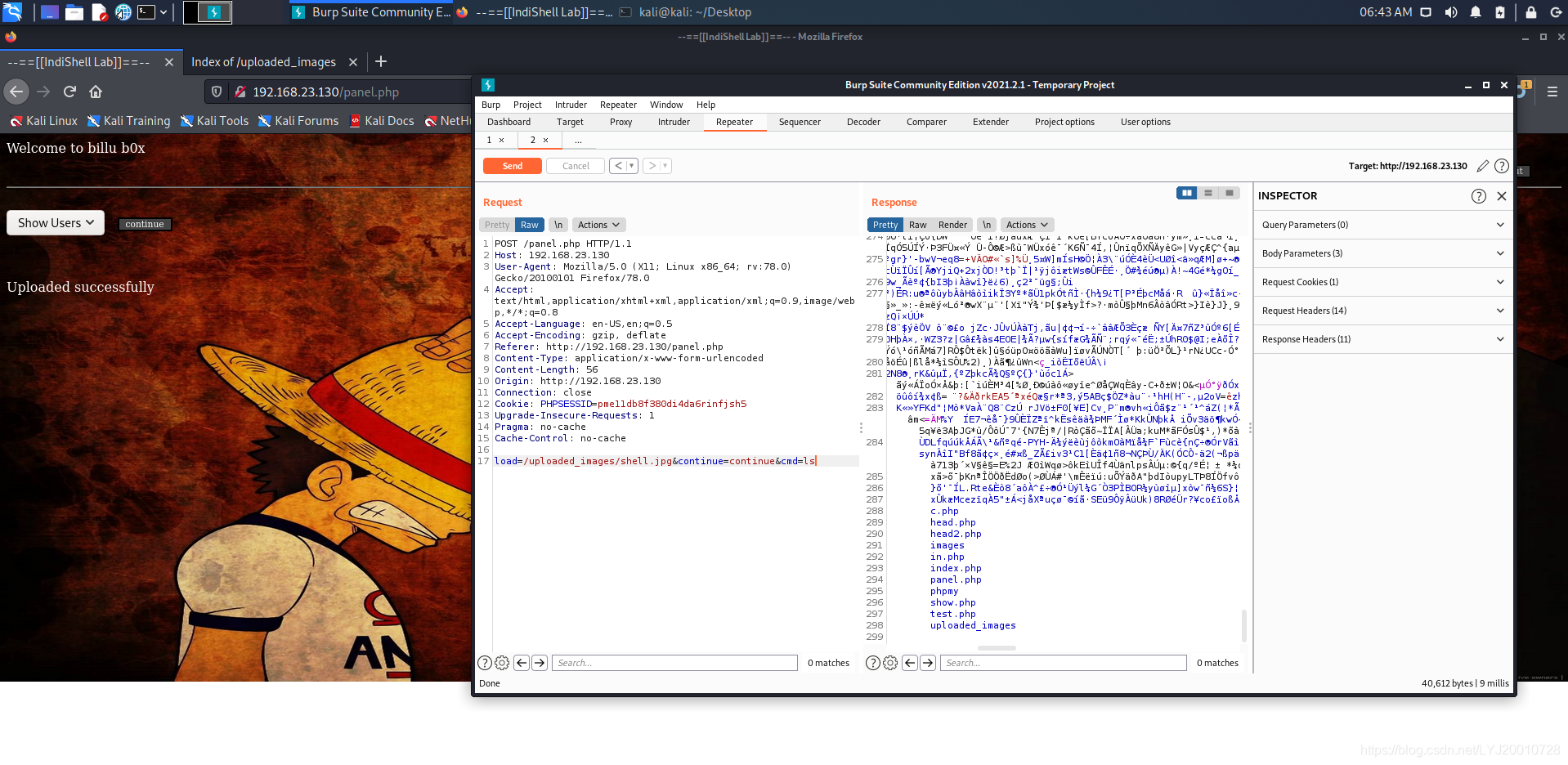Viewport: 1568px width, 765px height.
Task: Switch response layout to tabbed view
Action: tap(1229, 193)
